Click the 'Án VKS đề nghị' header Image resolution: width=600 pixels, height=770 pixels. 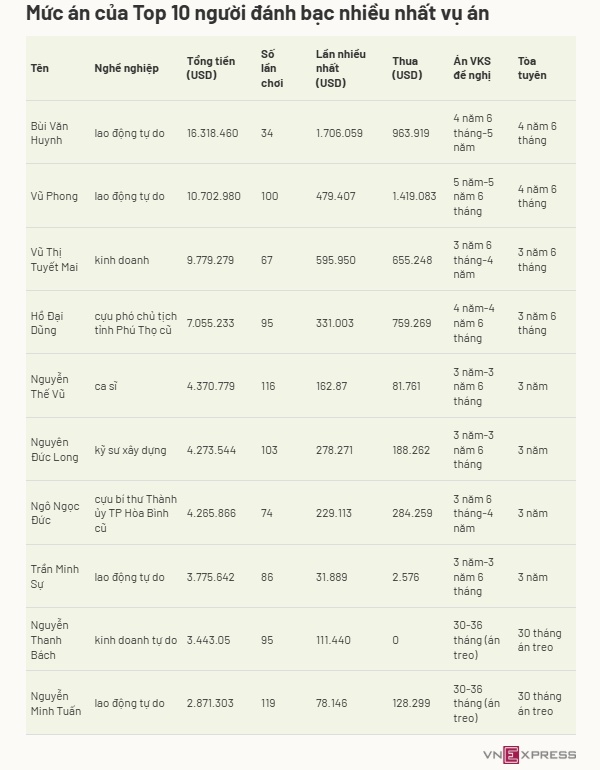pyautogui.click(x=472, y=68)
